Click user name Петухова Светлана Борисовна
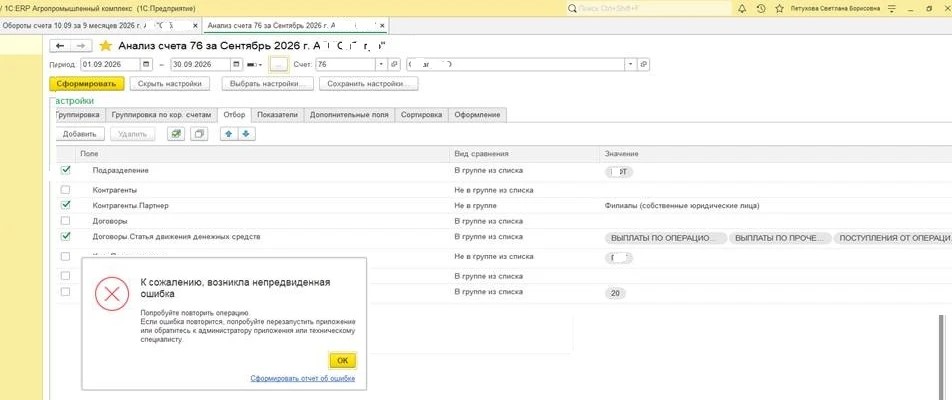 835,8
